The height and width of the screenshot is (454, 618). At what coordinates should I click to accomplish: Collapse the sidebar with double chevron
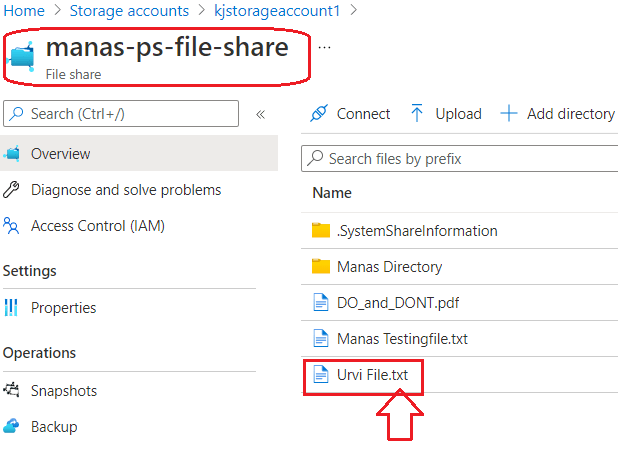pyautogui.click(x=260, y=114)
